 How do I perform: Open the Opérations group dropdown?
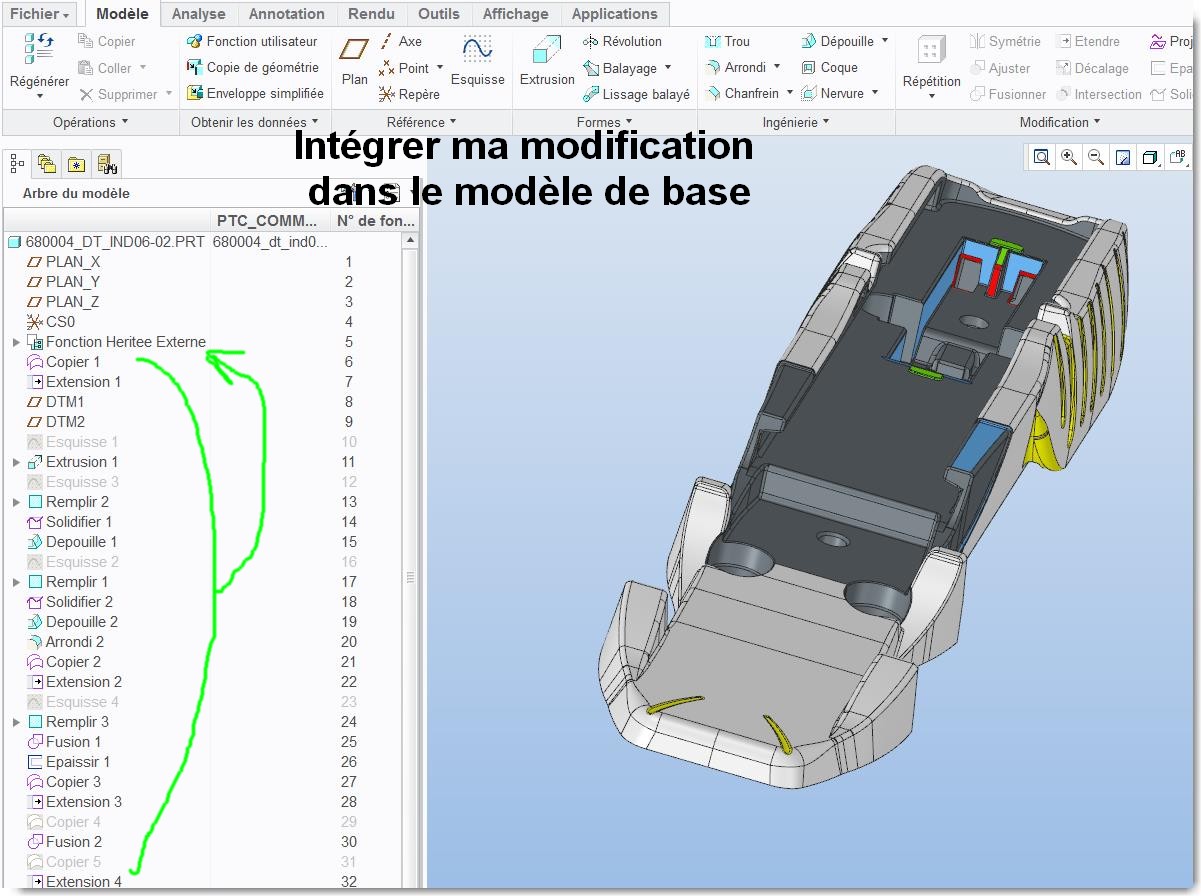[x=91, y=122]
